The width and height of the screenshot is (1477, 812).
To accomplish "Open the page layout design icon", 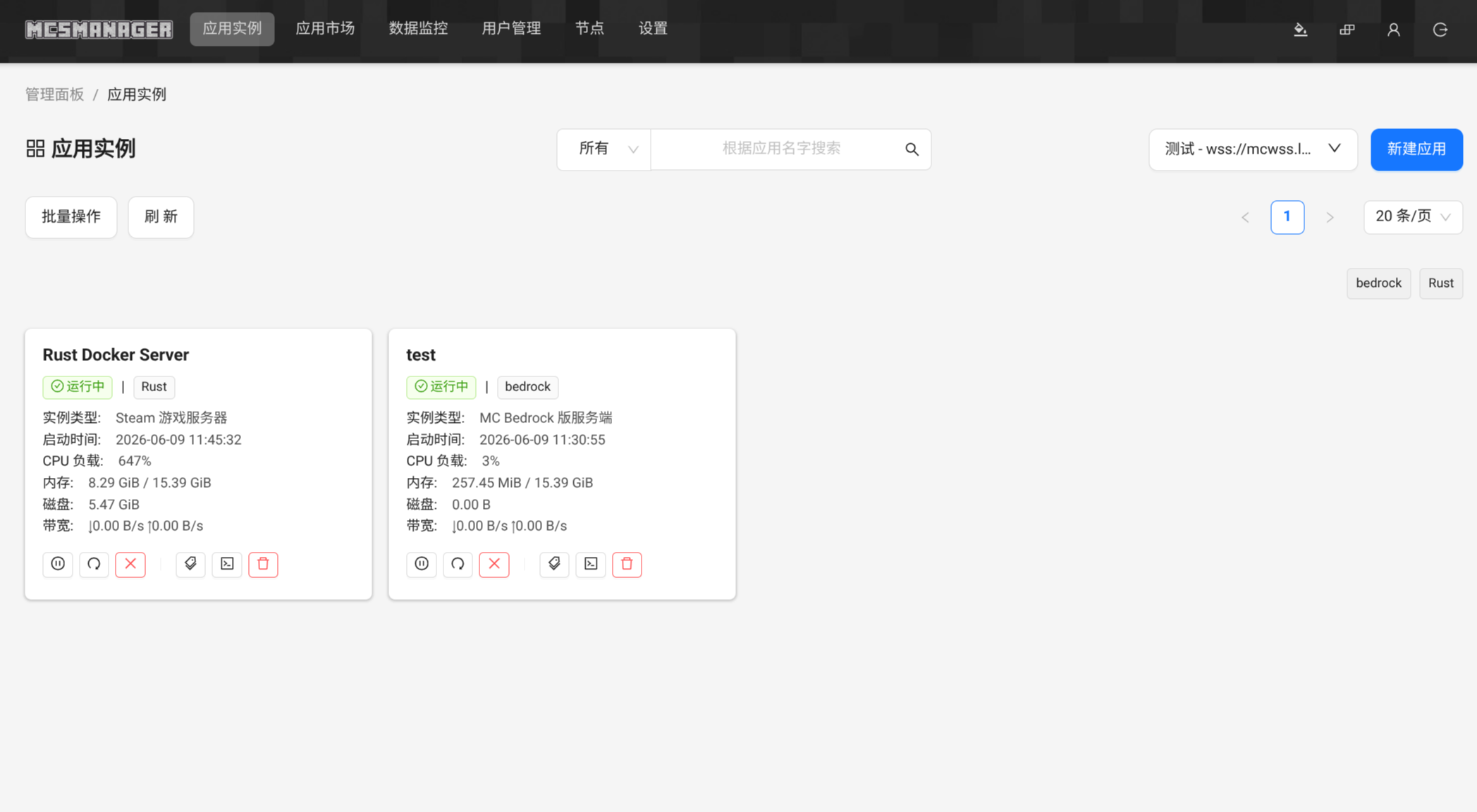I will 1347,29.
